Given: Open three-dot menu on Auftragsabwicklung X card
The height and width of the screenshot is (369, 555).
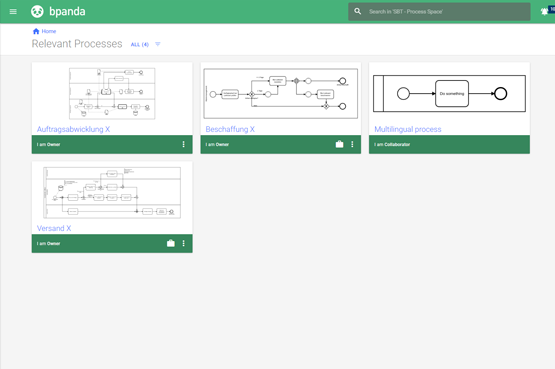Looking at the screenshot, I should [183, 144].
